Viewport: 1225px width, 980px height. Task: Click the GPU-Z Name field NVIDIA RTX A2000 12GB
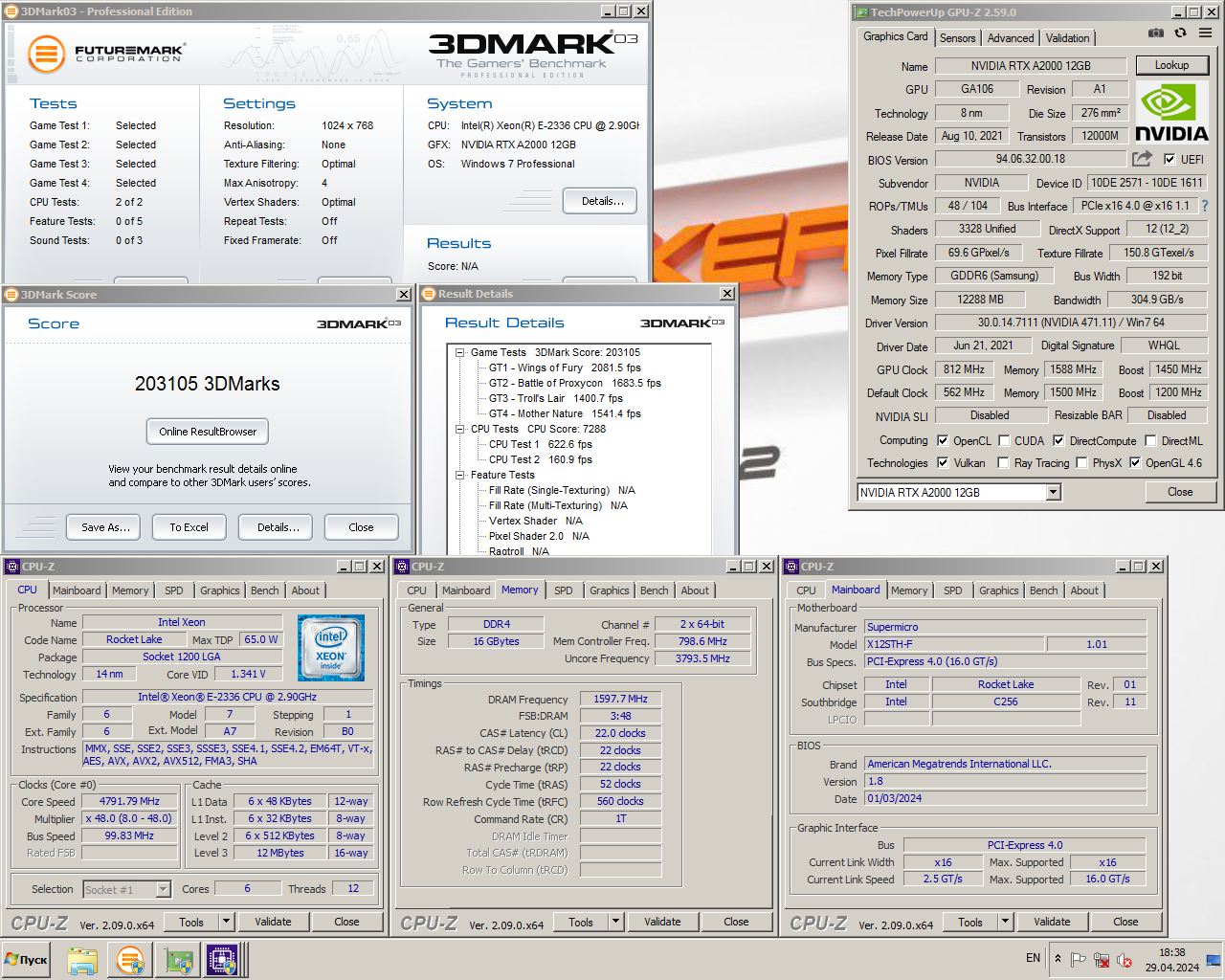tap(1030, 66)
